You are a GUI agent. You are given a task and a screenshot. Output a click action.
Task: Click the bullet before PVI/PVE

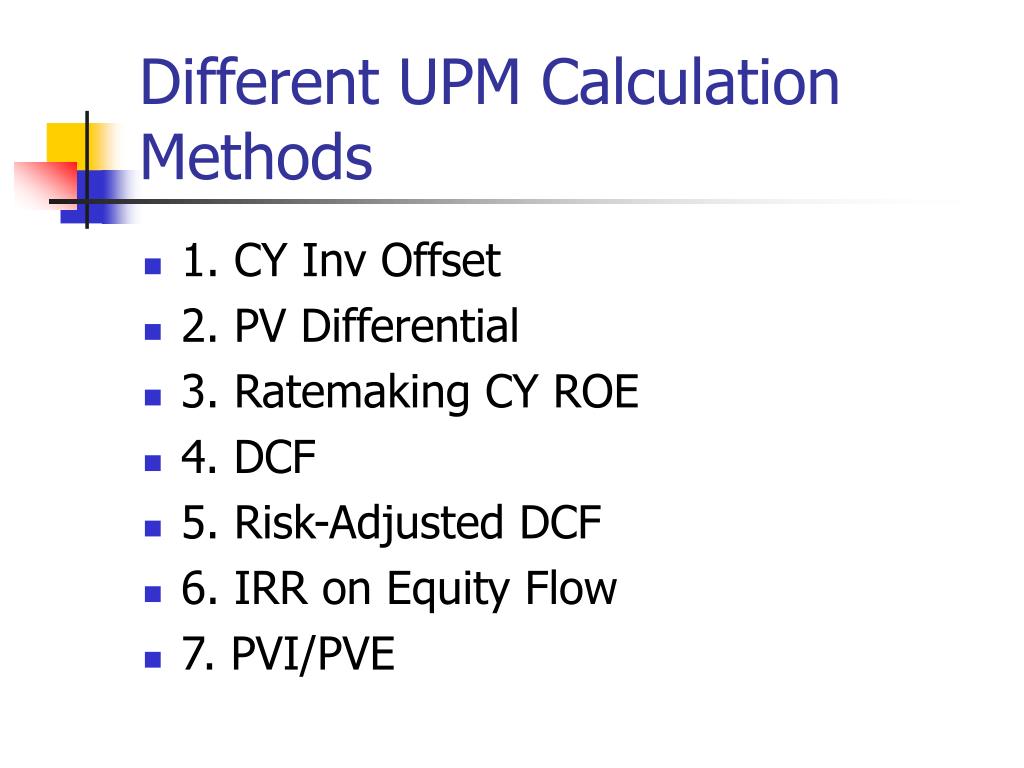click(x=153, y=659)
